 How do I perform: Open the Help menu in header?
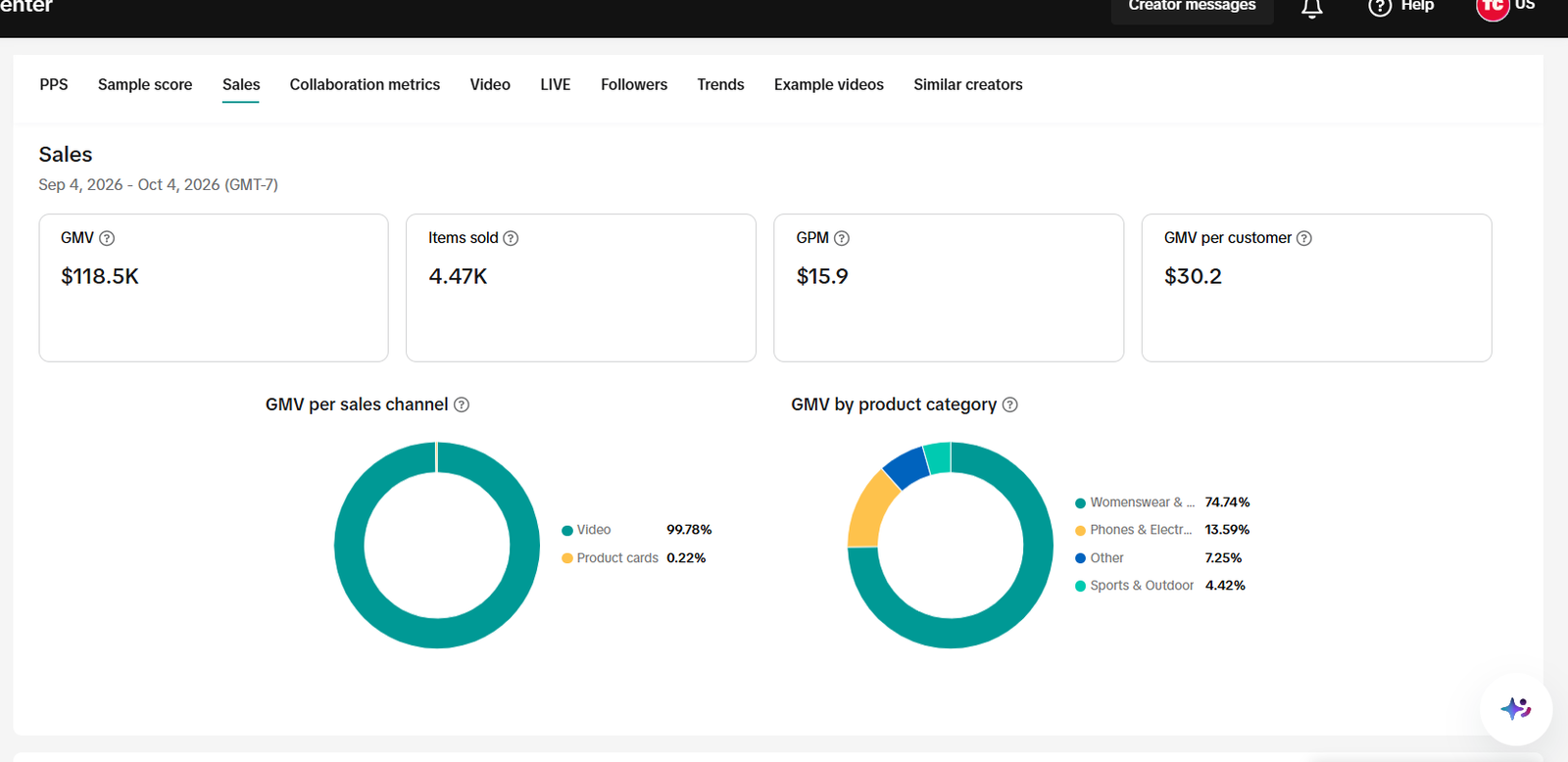1401,6
